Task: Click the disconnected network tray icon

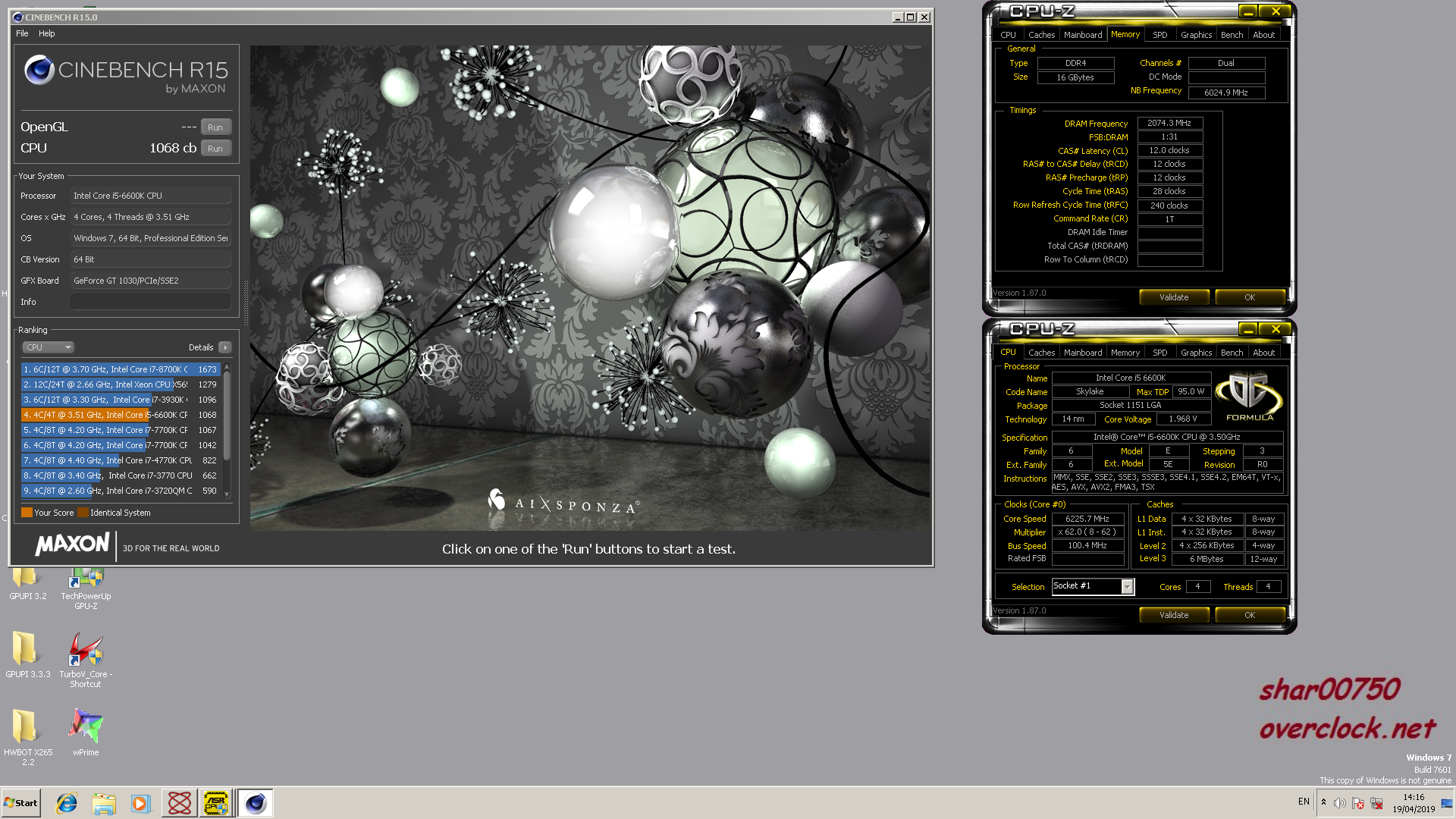Action: (x=1376, y=803)
